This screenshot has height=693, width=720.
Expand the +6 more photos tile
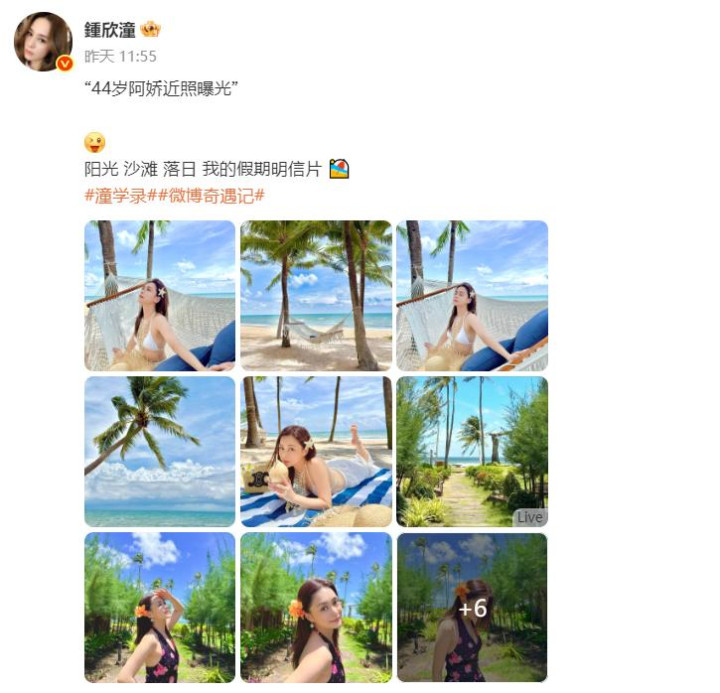472,608
